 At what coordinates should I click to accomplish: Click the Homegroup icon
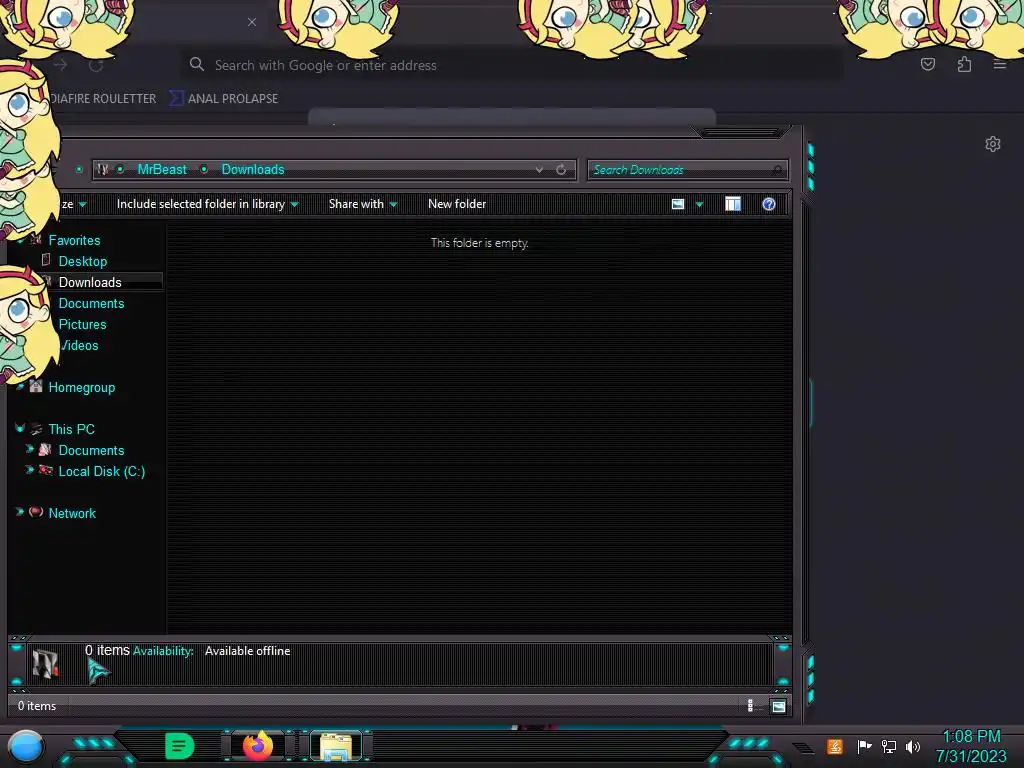[x=36, y=386]
